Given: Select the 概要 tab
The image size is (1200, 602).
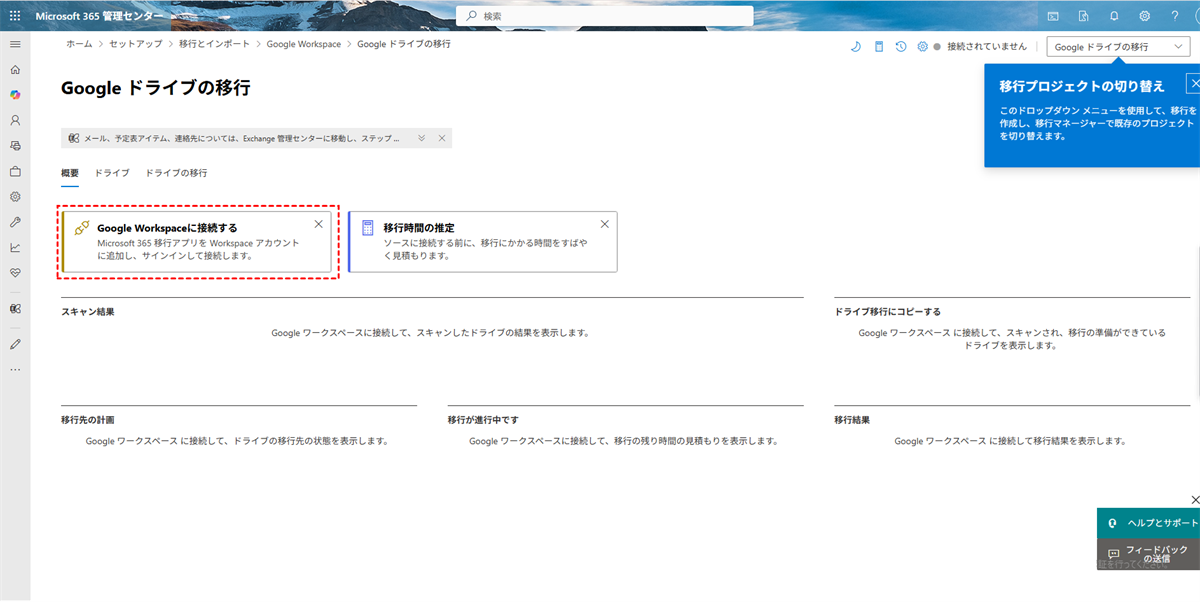Looking at the screenshot, I should [x=70, y=173].
